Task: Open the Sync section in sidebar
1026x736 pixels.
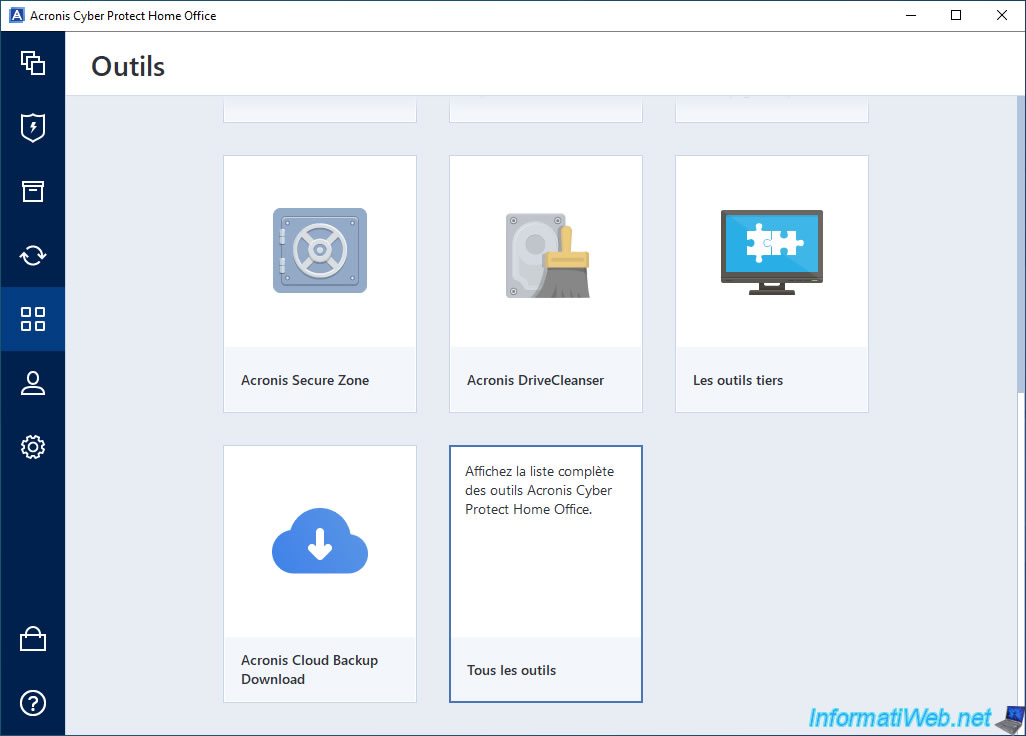Action: click(x=33, y=255)
